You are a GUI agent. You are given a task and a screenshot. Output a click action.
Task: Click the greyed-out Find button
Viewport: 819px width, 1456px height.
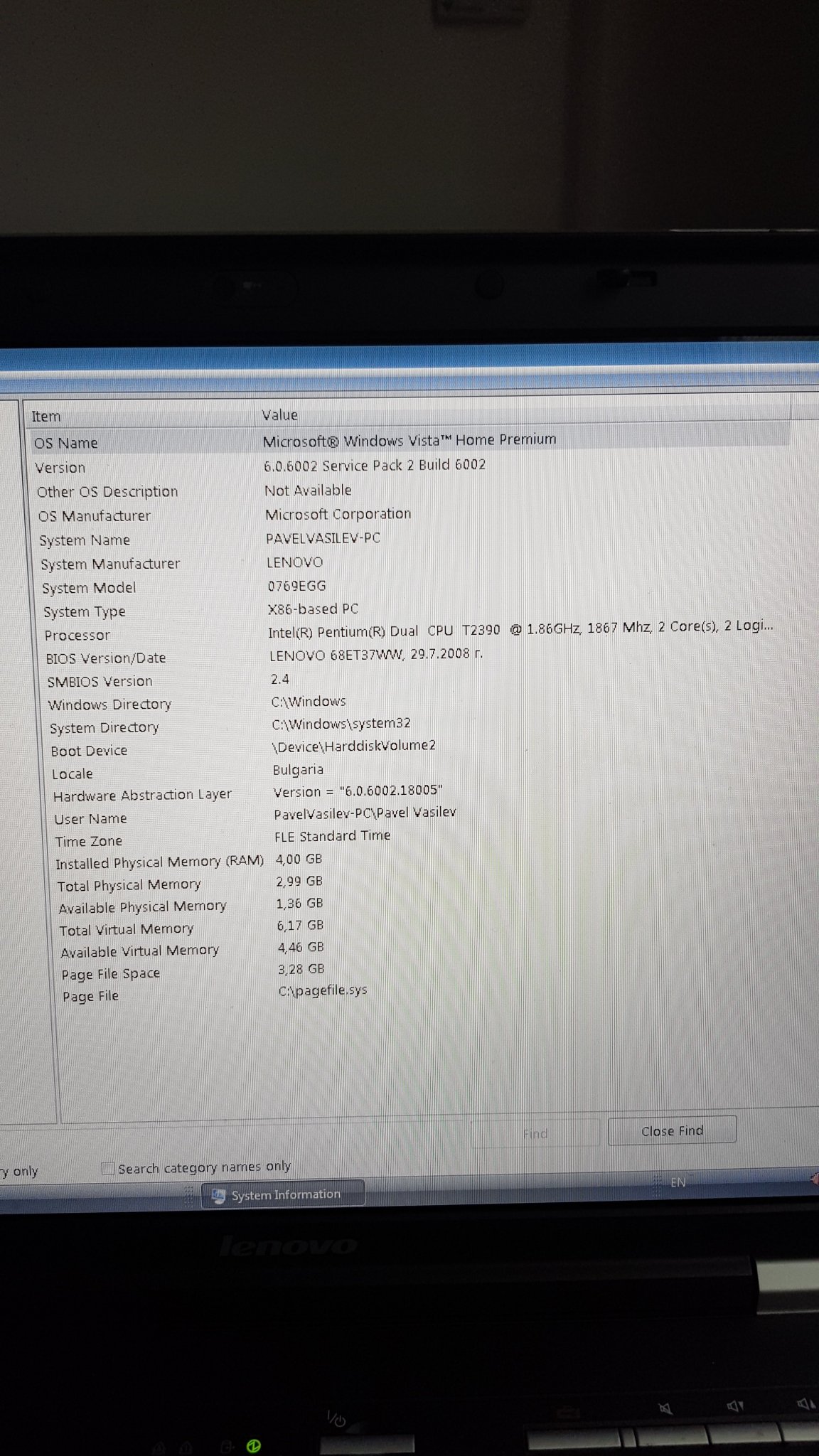535,1133
